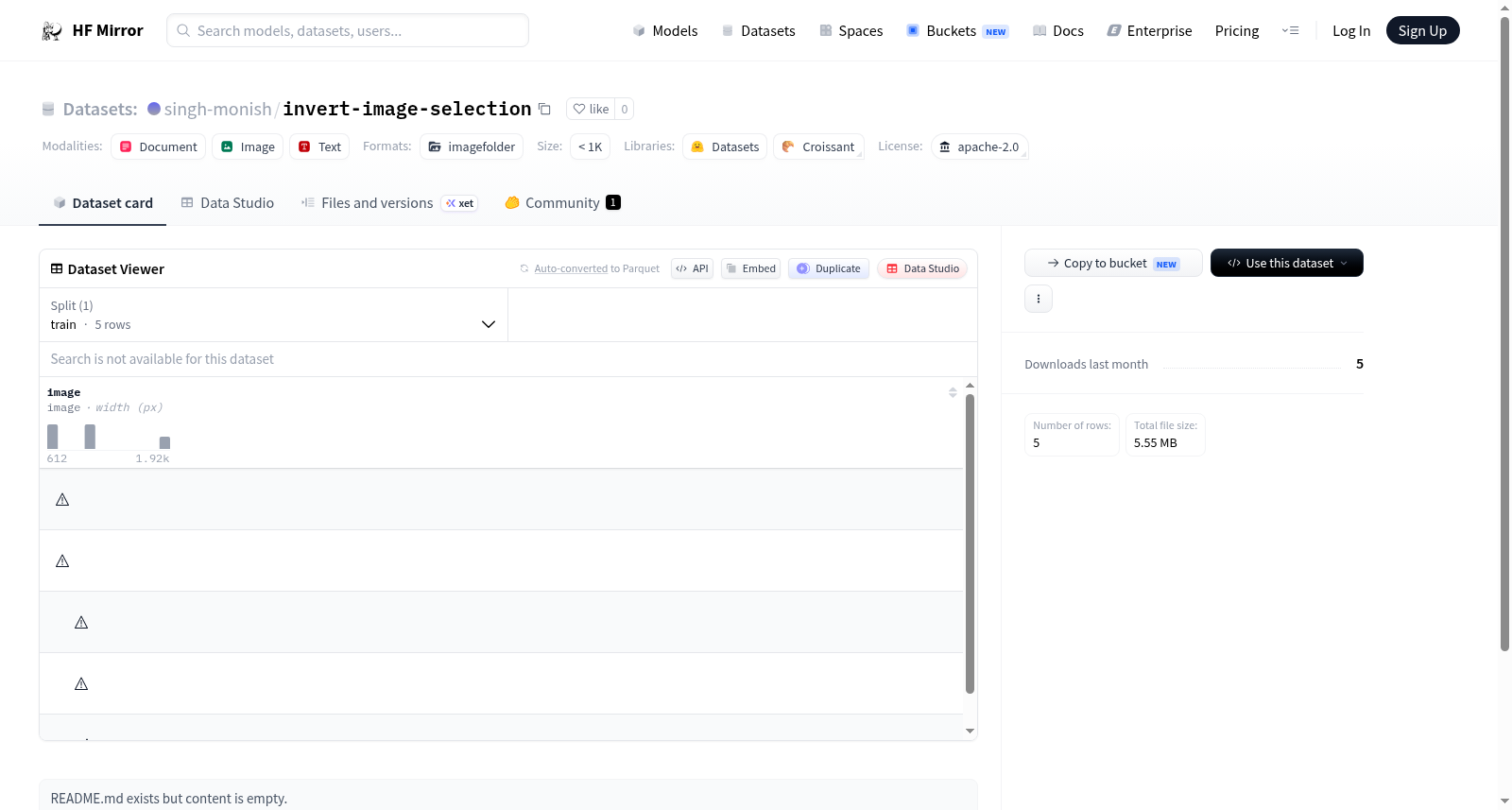Open the Spaces nav item
The width and height of the screenshot is (1512, 810).
click(x=851, y=31)
